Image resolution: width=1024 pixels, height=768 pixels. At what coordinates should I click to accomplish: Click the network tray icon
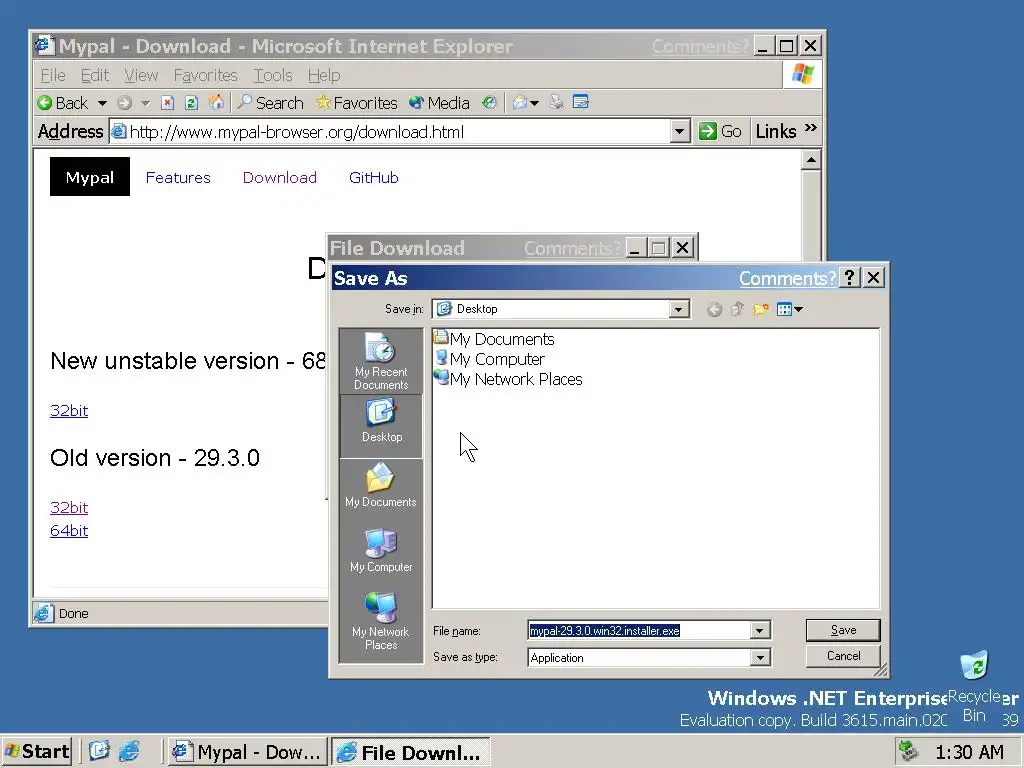[908, 751]
